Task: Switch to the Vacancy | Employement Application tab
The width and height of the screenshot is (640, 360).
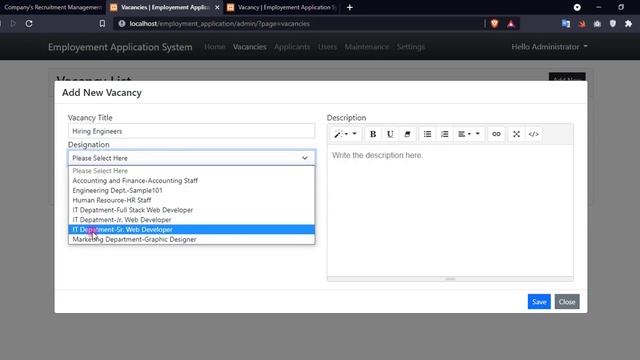Action: 282,7
